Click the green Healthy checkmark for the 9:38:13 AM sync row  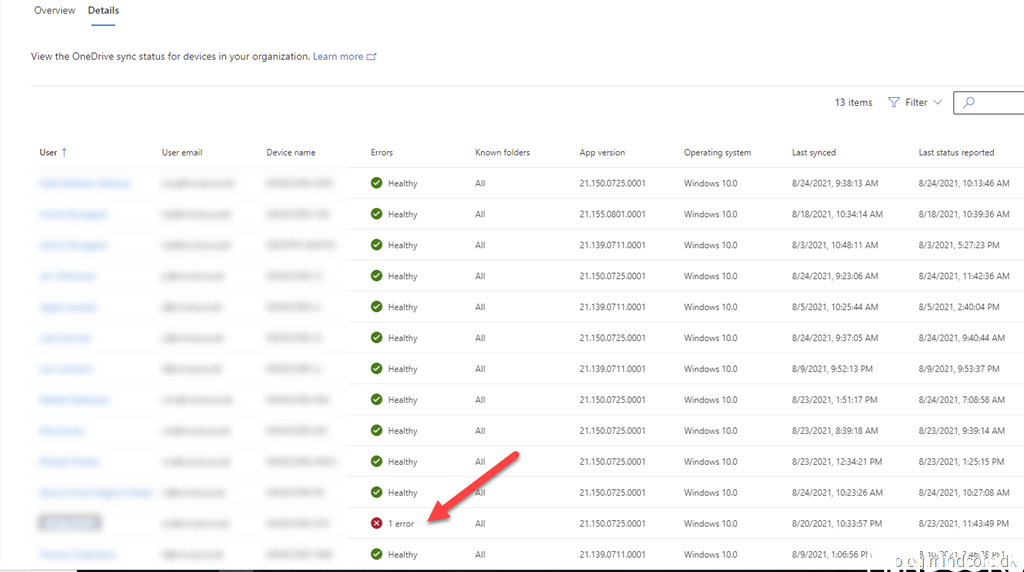tap(377, 183)
